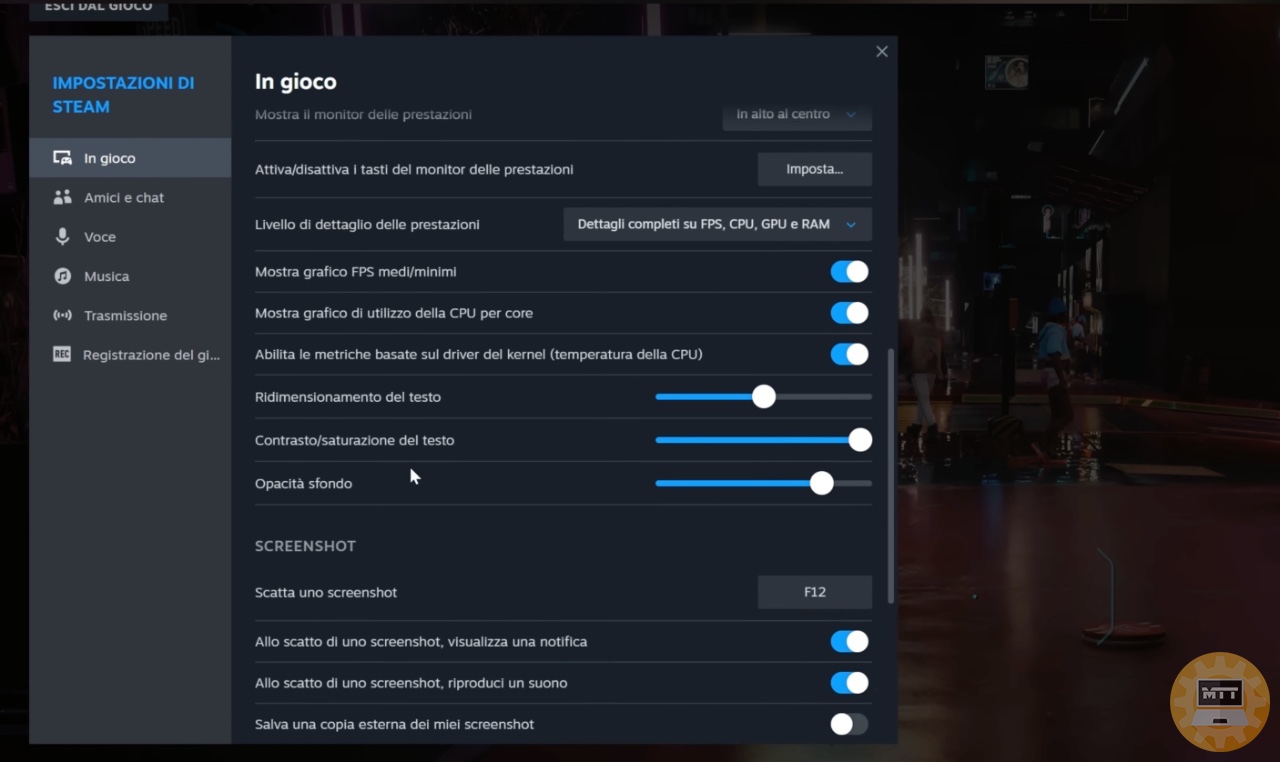Disable Mostra grafico FPS medi/minimi
This screenshot has height=762, width=1280.
[x=849, y=272]
